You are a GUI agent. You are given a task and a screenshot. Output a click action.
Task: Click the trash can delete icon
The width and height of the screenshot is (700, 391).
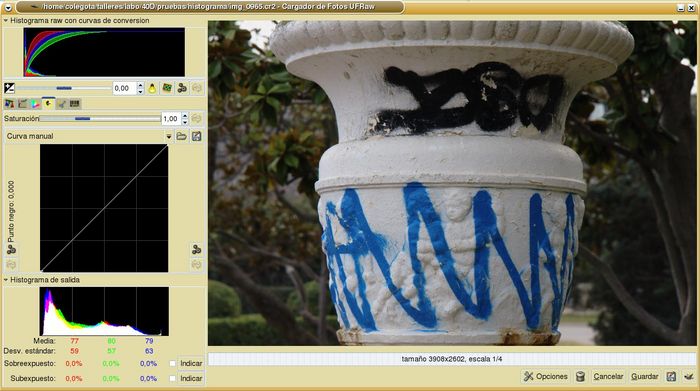[580, 377]
